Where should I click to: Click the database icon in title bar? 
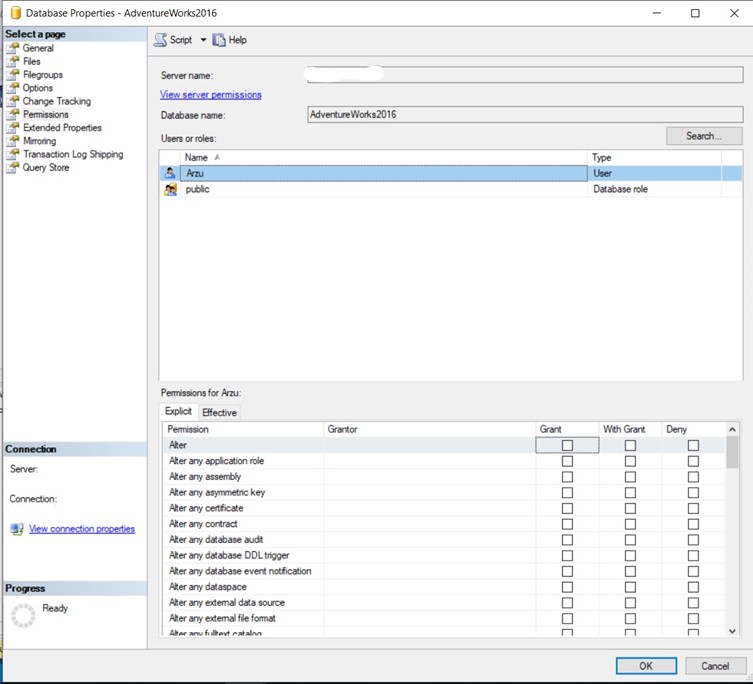point(15,13)
